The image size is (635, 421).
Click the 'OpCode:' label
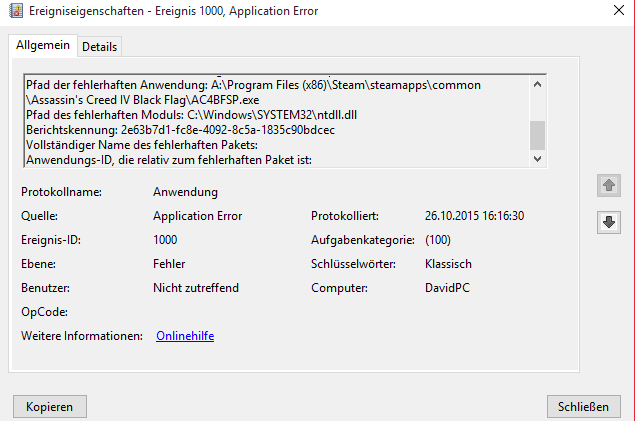pyautogui.click(x=45, y=312)
